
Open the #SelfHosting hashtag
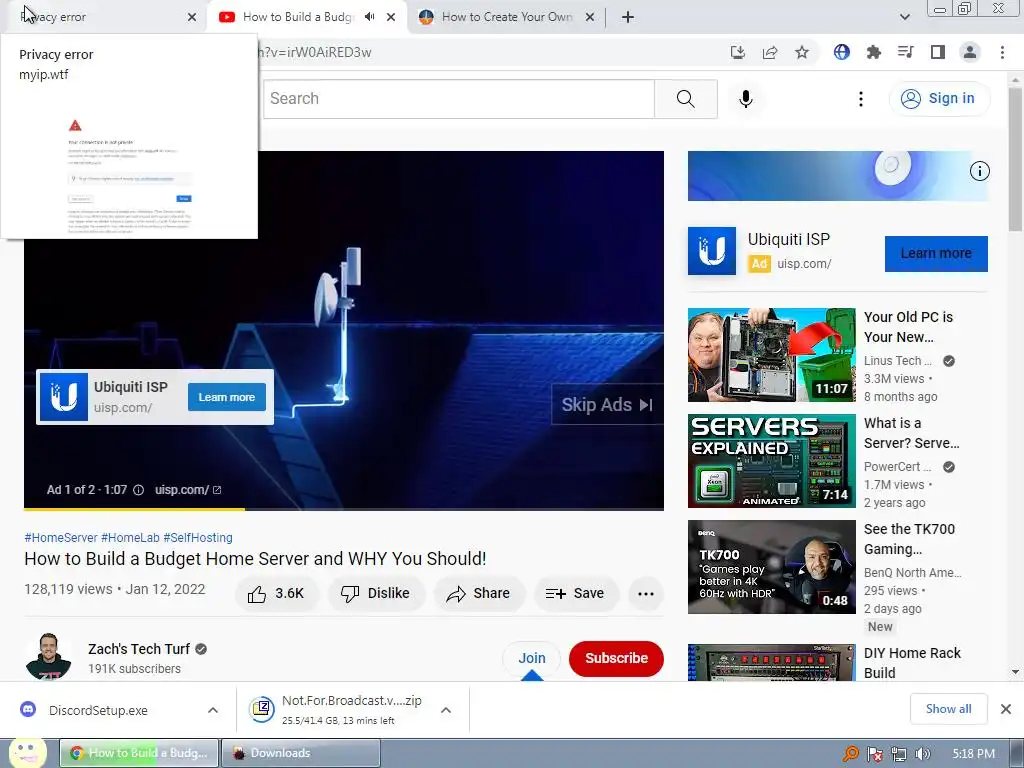point(198,537)
